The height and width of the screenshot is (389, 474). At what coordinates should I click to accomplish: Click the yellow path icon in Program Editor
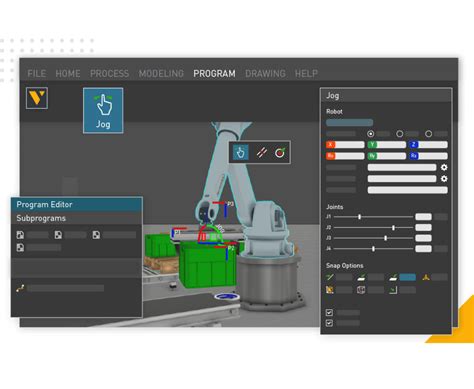tap(20, 288)
